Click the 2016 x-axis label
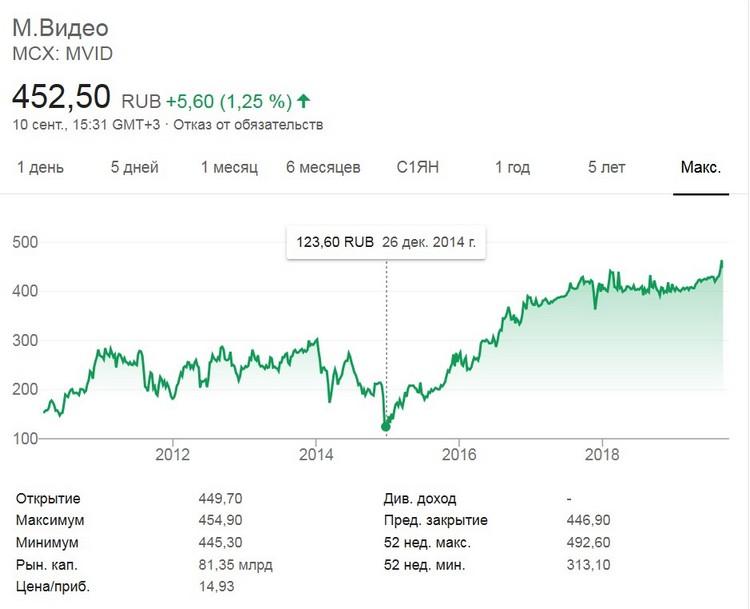This screenshot has width=750, height=609. pos(459,454)
